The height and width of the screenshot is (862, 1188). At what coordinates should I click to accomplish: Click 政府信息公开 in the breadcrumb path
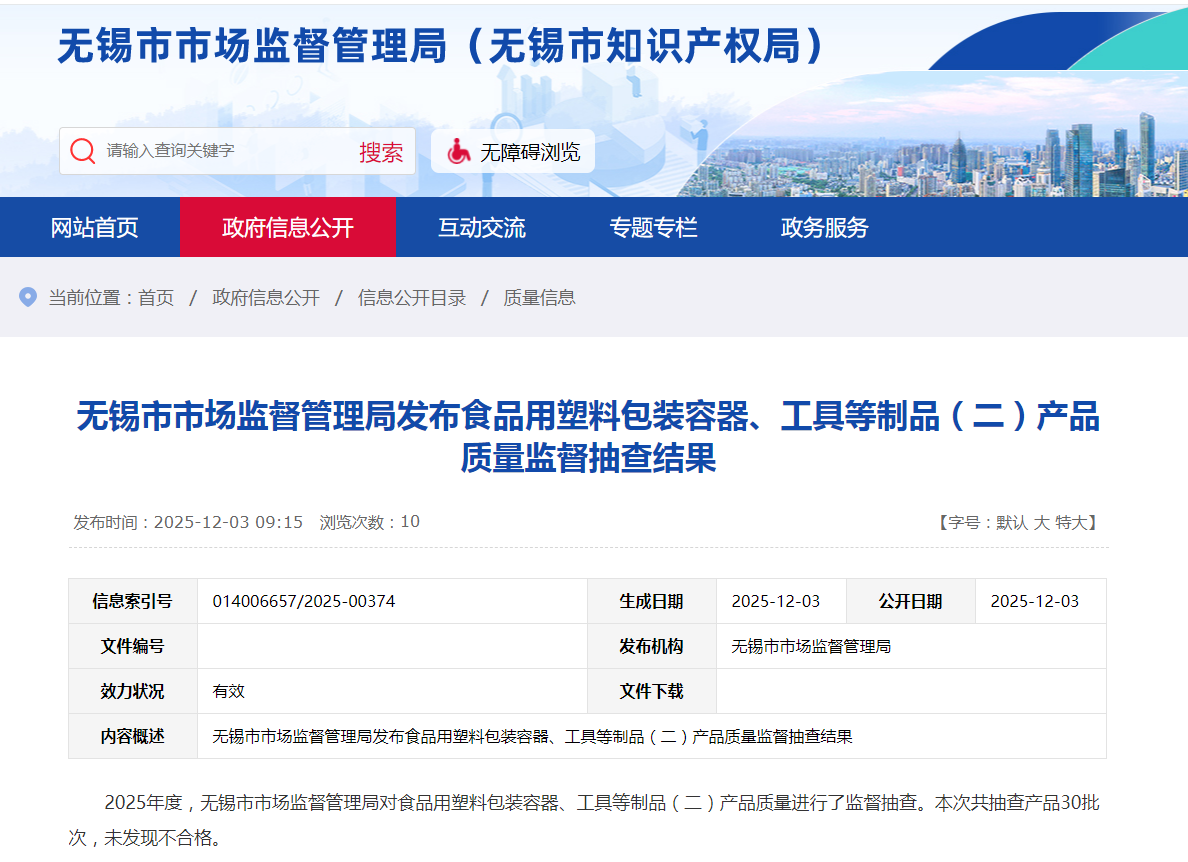[266, 298]
